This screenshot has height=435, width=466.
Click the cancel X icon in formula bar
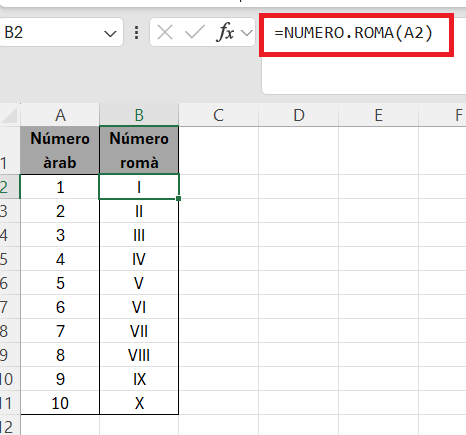[x=165, y=33]
